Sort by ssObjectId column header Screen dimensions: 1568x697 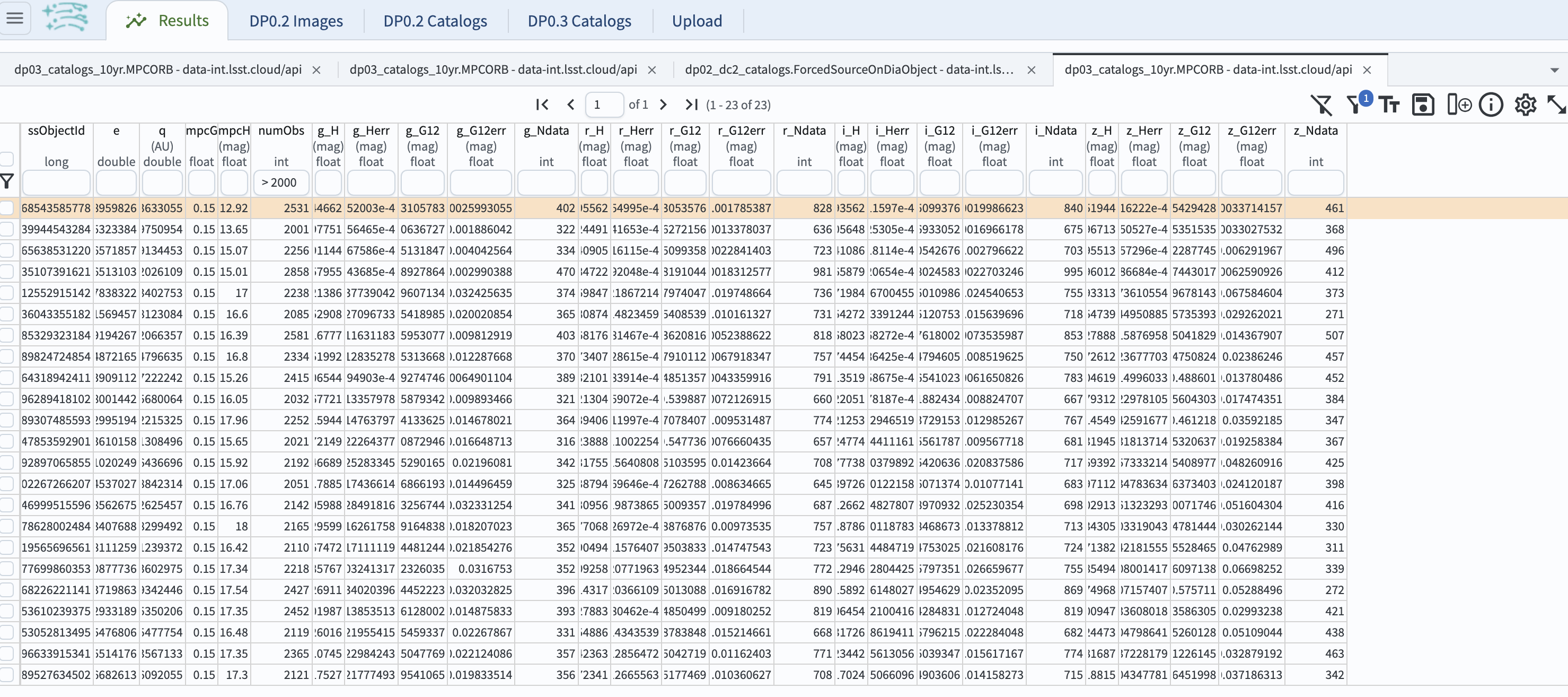(57, 130)
